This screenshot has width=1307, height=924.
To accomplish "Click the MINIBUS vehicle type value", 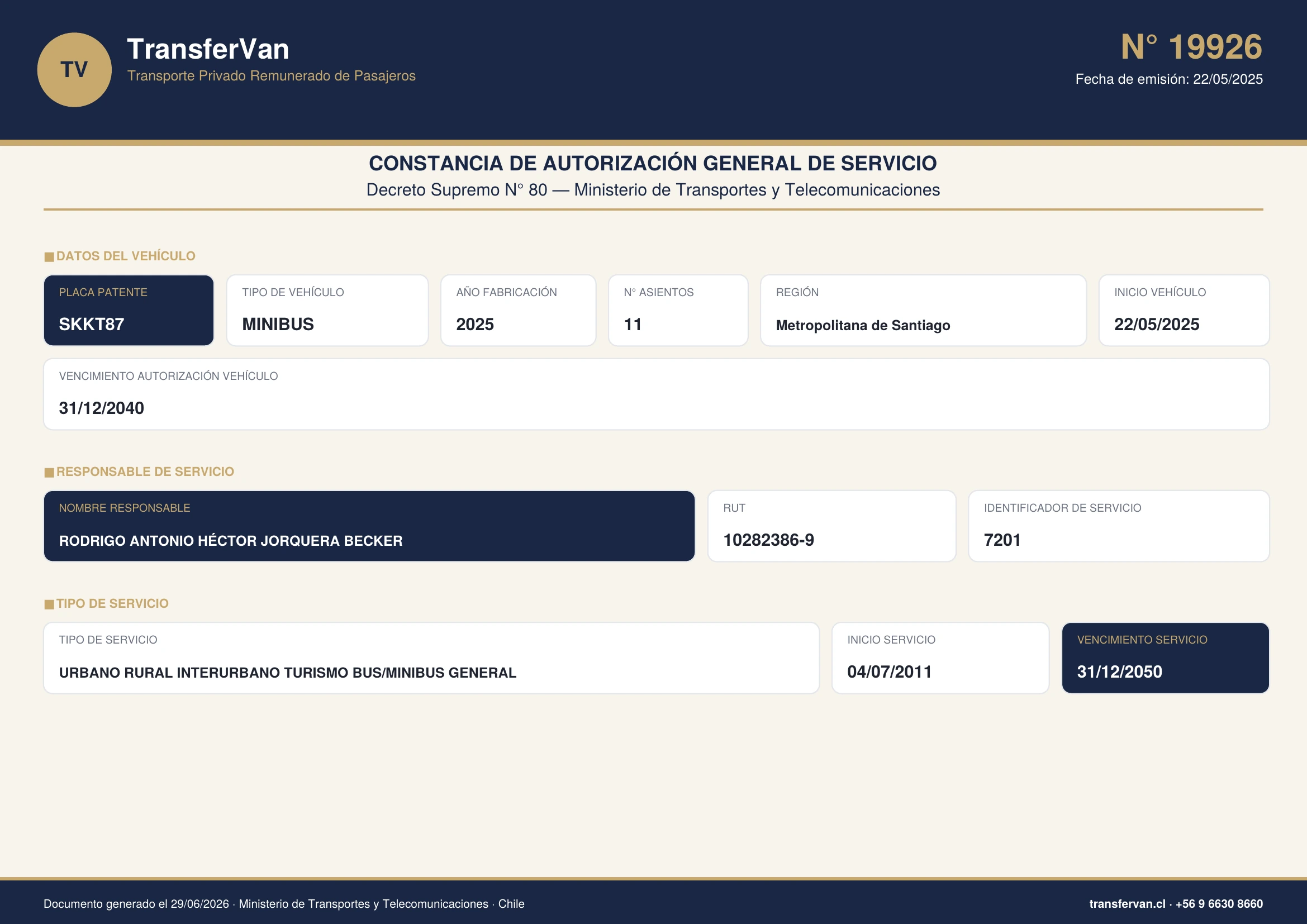I will point(278,325).
